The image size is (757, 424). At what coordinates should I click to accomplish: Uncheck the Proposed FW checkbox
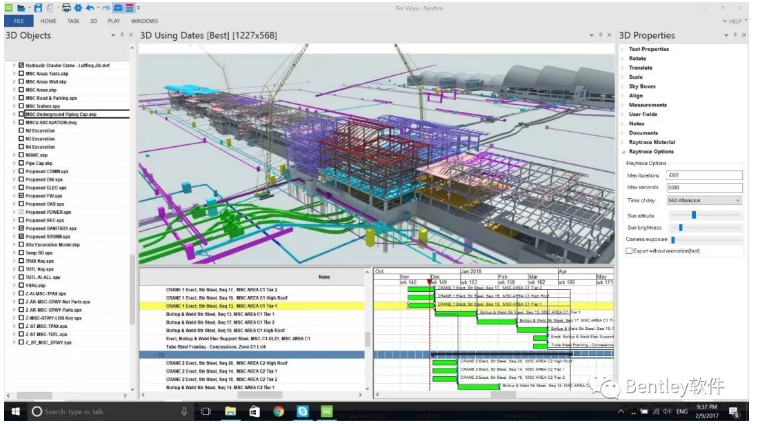point(21,196)
